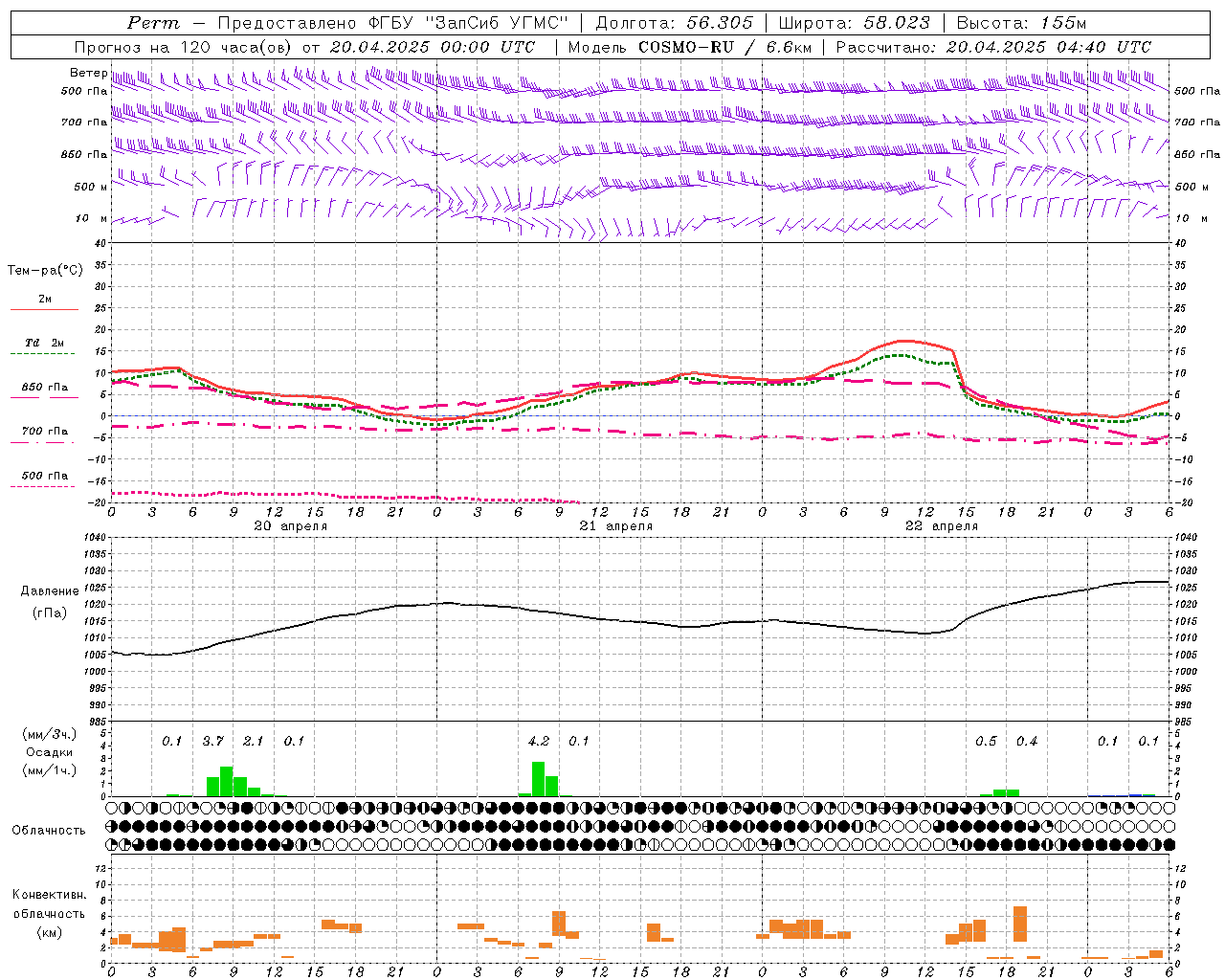This screenshot has height=980, width=1225.
Task: Click "700 гПа" in the temperature legend
Action: [44, 431]
